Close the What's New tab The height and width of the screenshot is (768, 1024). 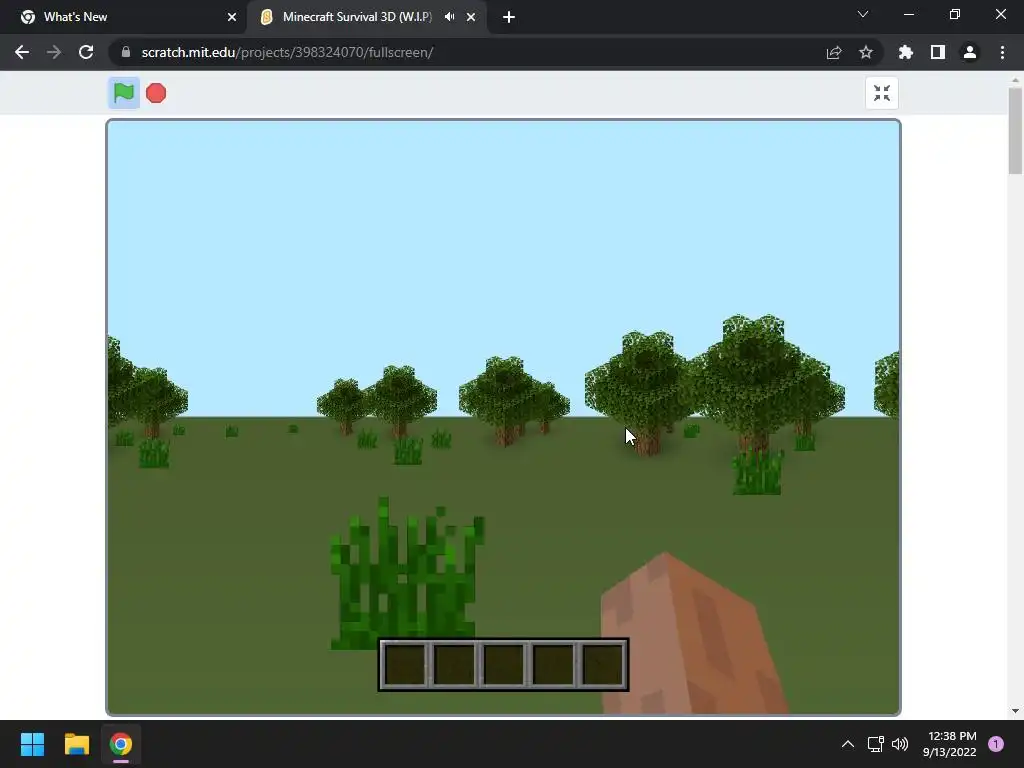[x=232, y=17]
